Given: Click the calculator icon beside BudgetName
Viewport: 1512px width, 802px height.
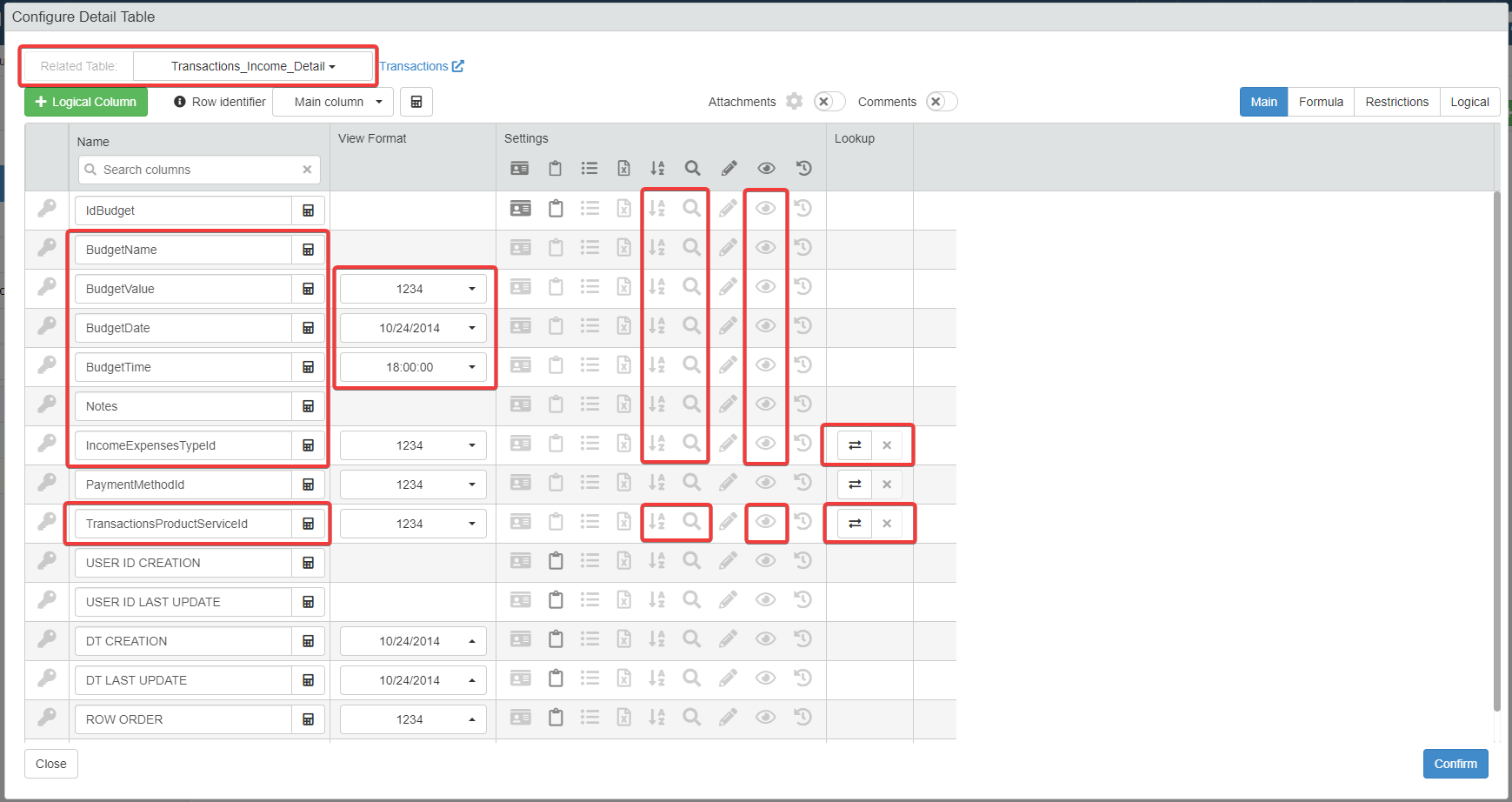Looking at the screenshot, I should point(308,250).
